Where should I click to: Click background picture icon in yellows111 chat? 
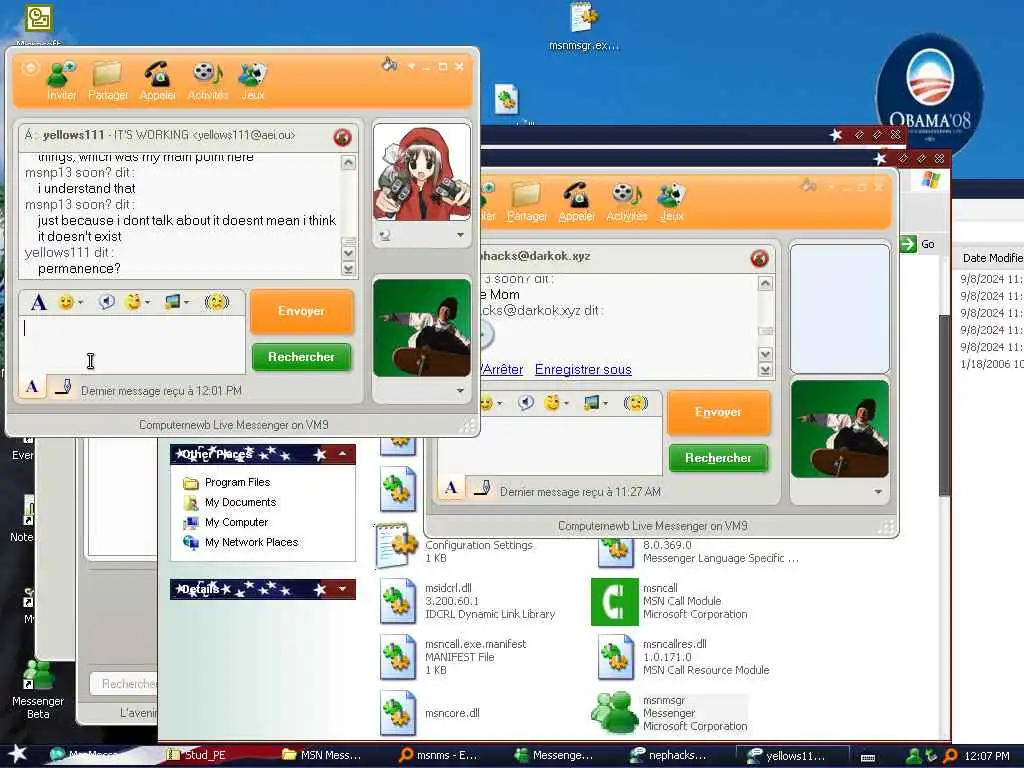172,302
